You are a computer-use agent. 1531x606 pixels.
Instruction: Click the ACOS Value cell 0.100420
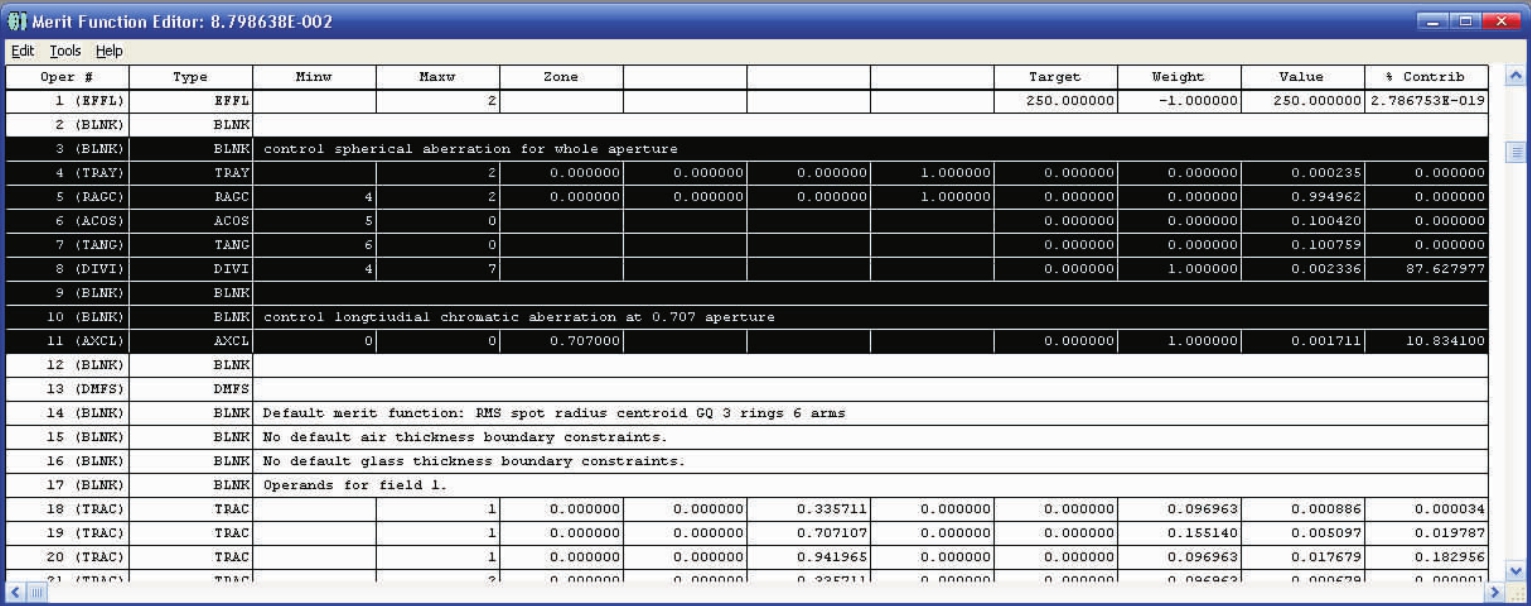[x=1303, y=221]
